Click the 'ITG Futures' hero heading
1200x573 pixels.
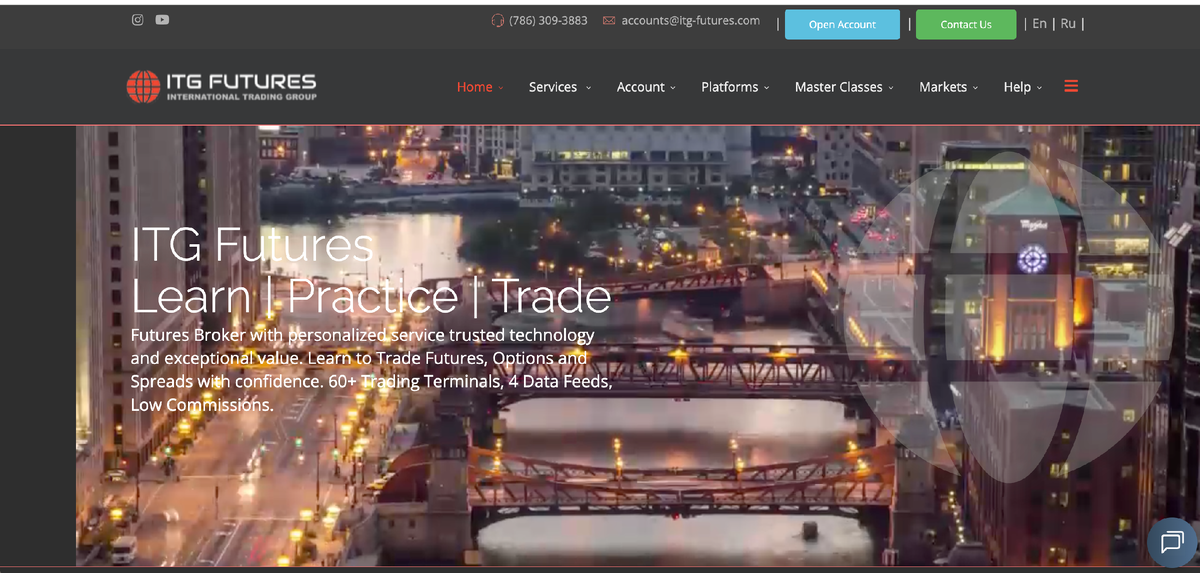point(252,245)
